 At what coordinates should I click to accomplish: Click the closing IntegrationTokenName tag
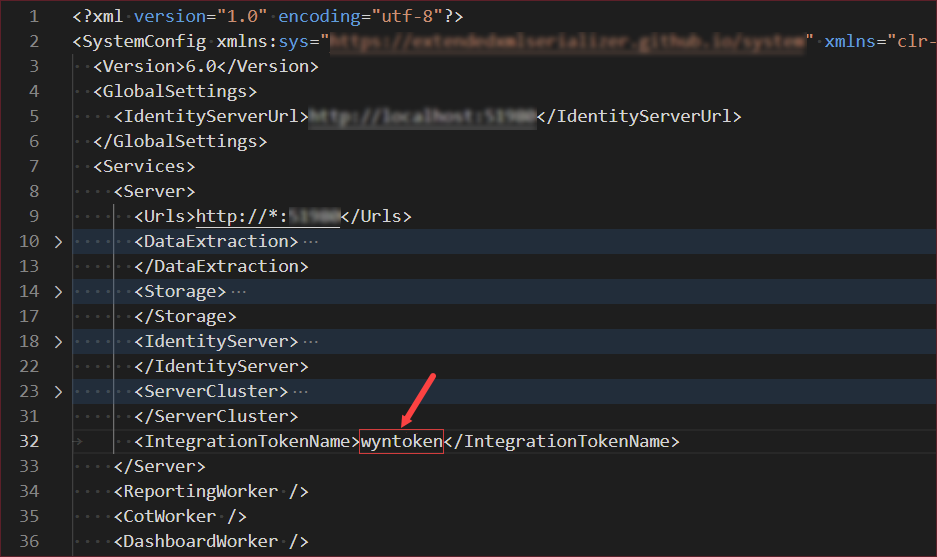(x=562, y=442)
